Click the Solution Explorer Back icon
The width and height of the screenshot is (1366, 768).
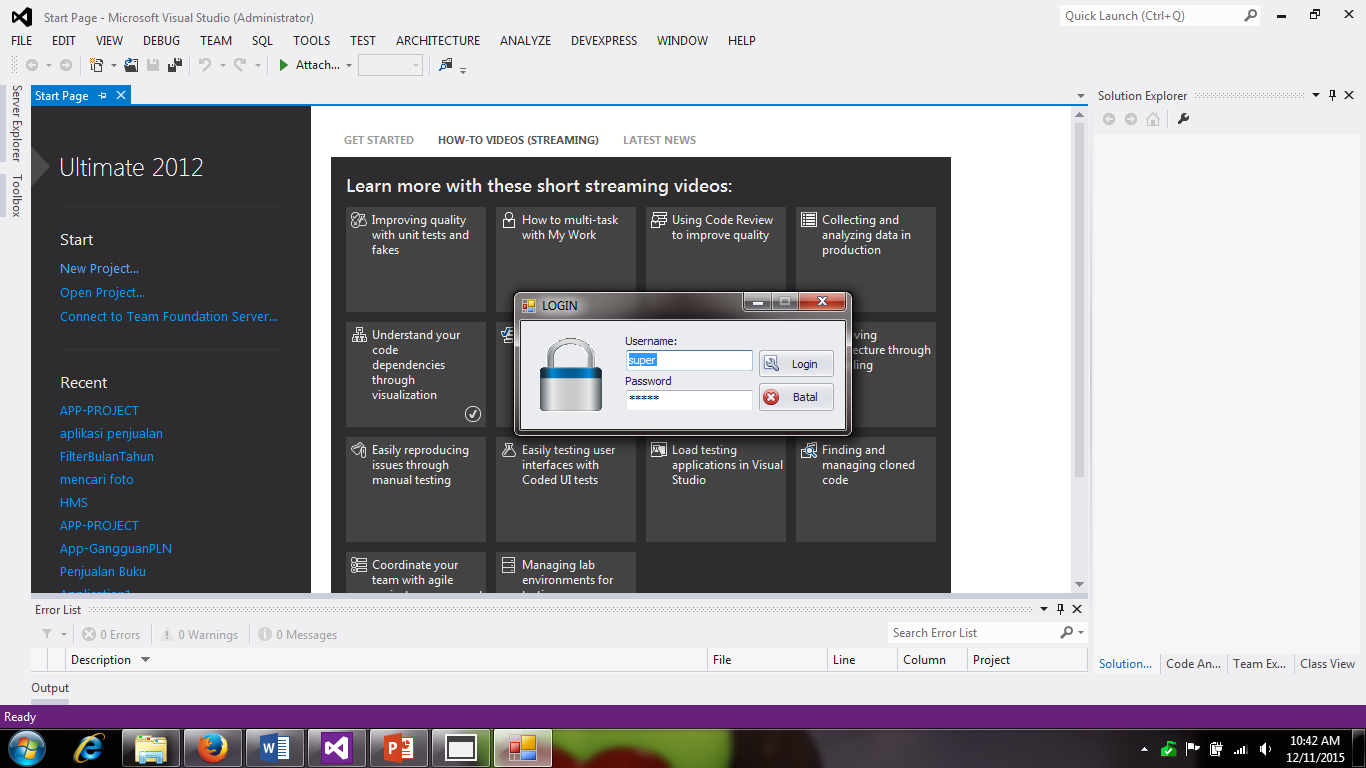click(x=1109, y=119)
